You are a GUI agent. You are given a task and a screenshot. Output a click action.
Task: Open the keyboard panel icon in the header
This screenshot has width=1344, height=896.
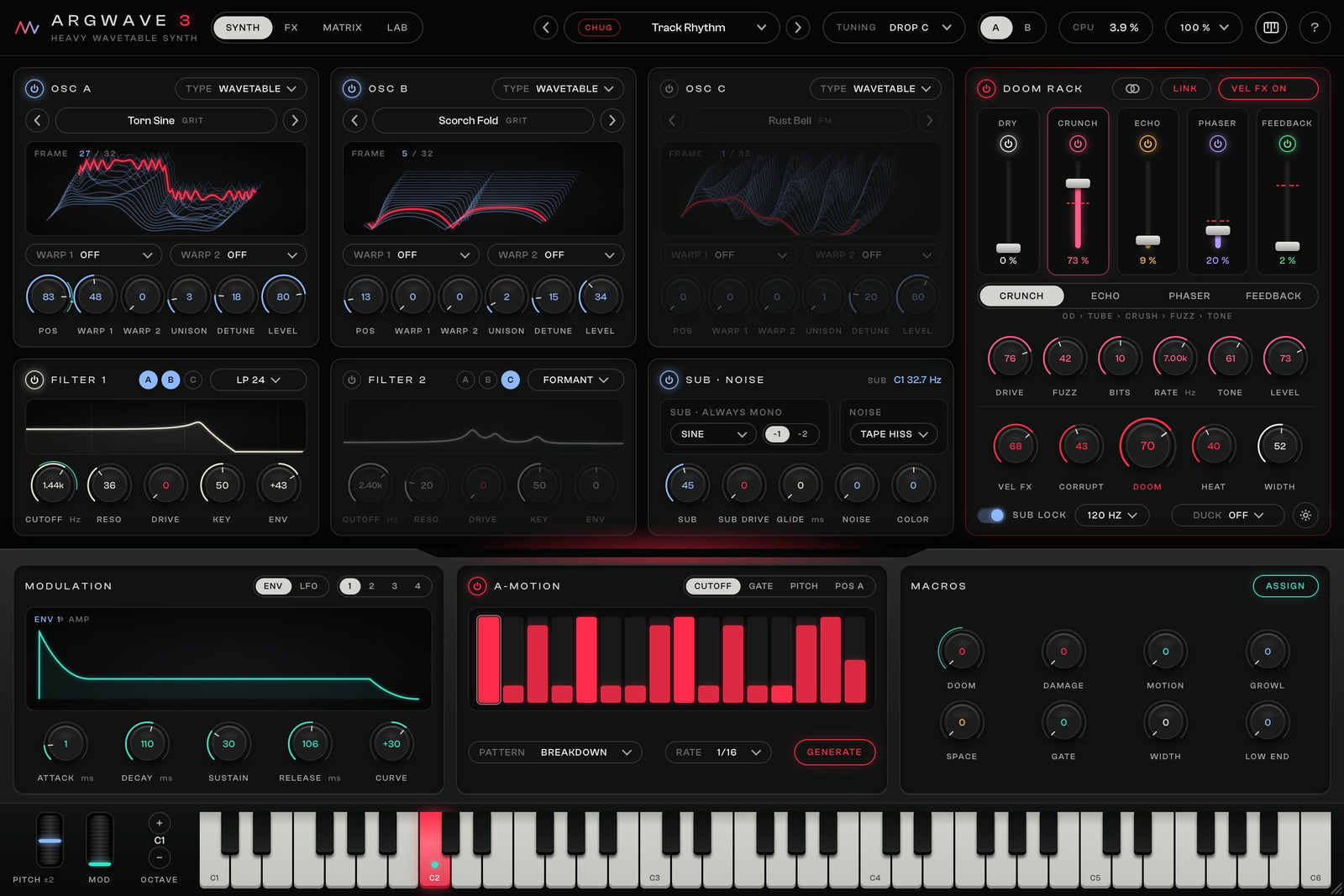(1271, 28)
